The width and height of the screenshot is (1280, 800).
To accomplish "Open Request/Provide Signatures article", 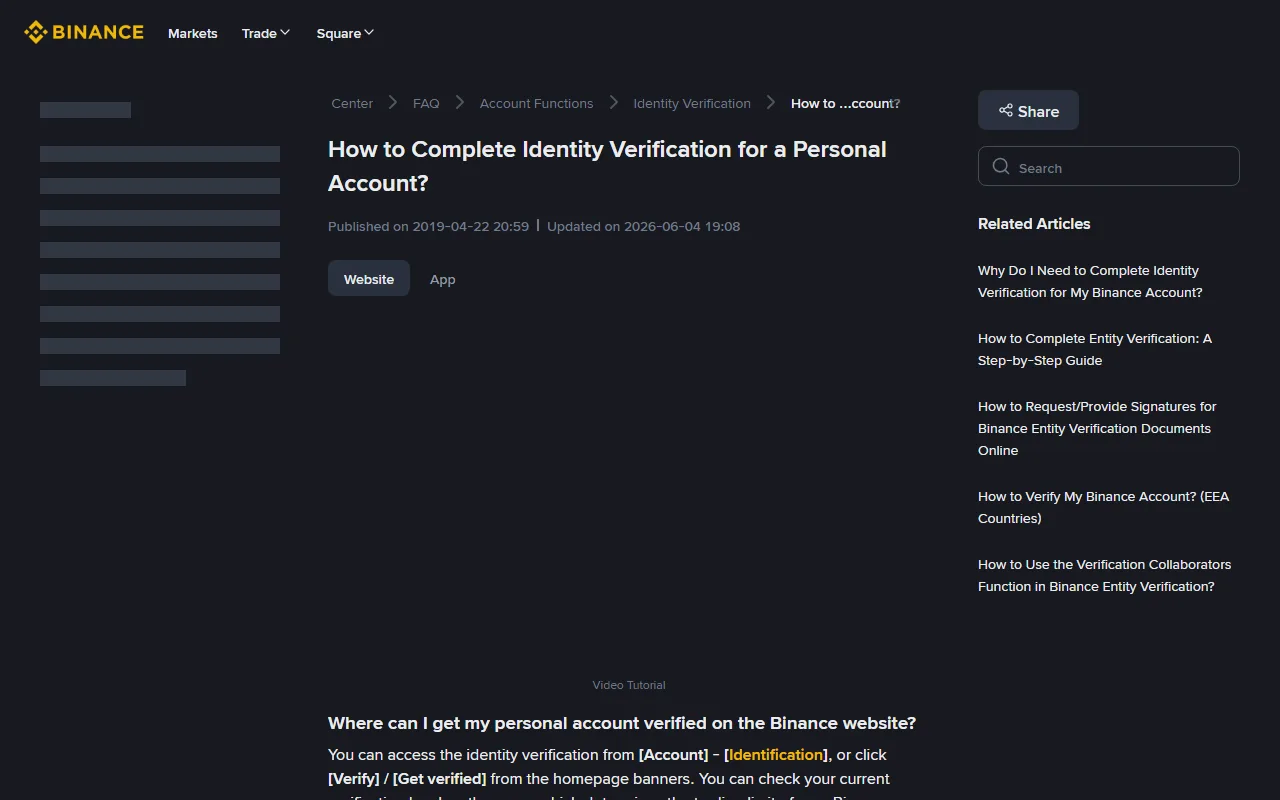I will point(1097,428).
